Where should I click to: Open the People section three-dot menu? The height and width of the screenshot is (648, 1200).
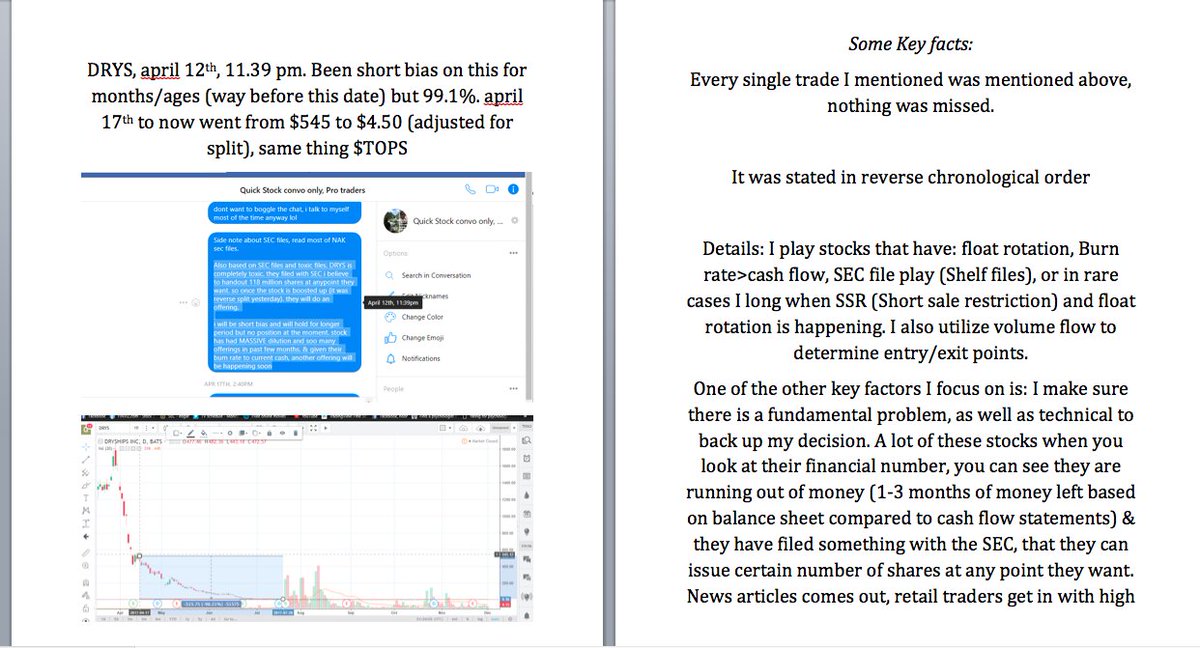coord(513,388)
